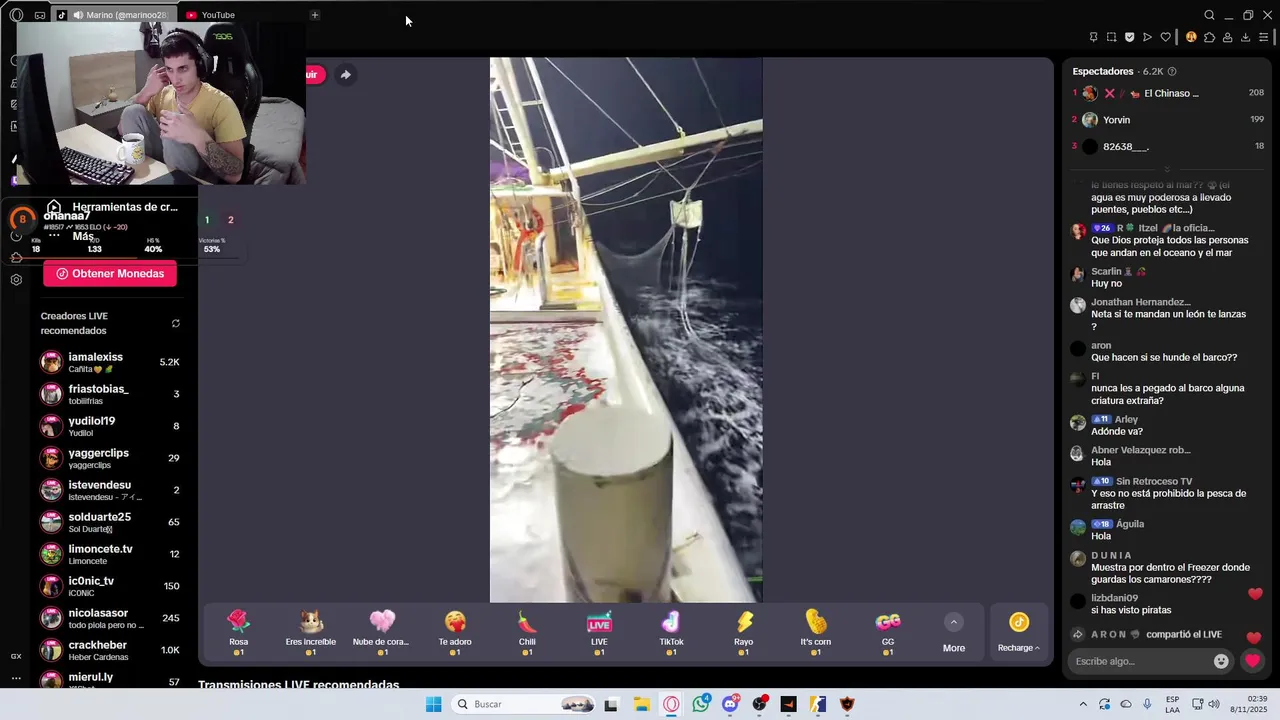Open a new browser tab with plus
Viewport: 1280px width, 720px height.
pos(314,15)
